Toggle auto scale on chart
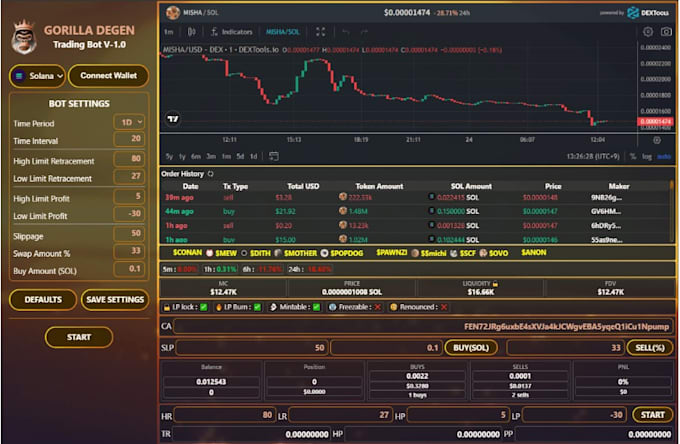Screen dimensions: 680x444 point(664,156)
